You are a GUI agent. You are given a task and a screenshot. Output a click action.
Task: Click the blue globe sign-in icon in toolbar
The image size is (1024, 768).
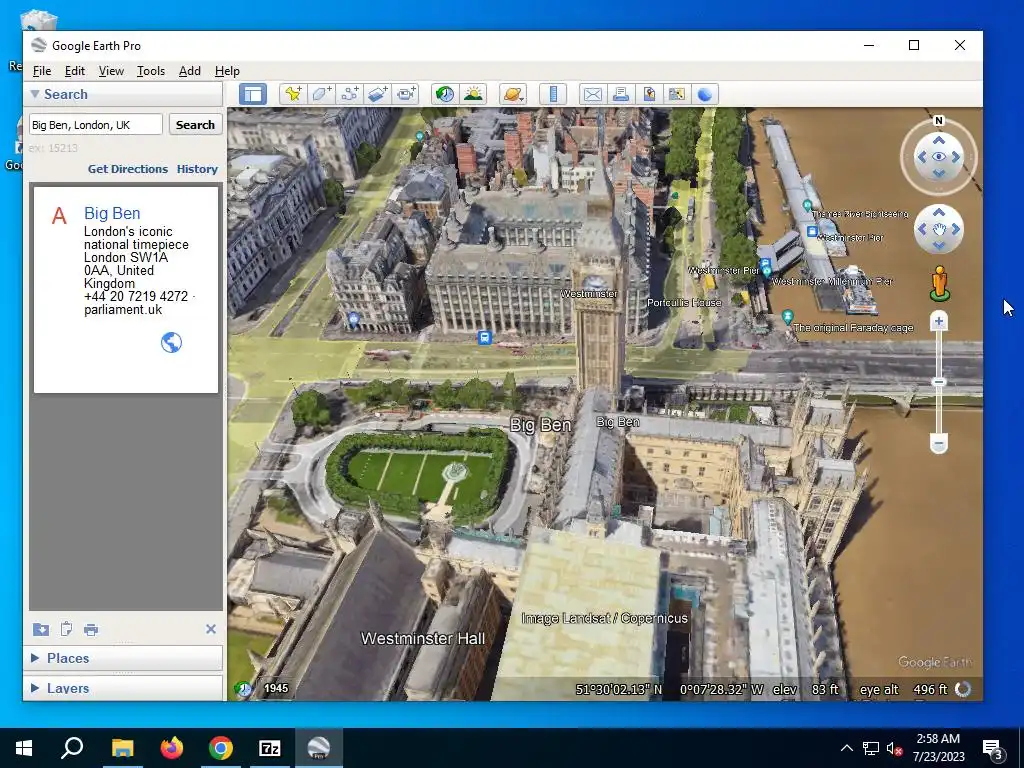point(705,94)
